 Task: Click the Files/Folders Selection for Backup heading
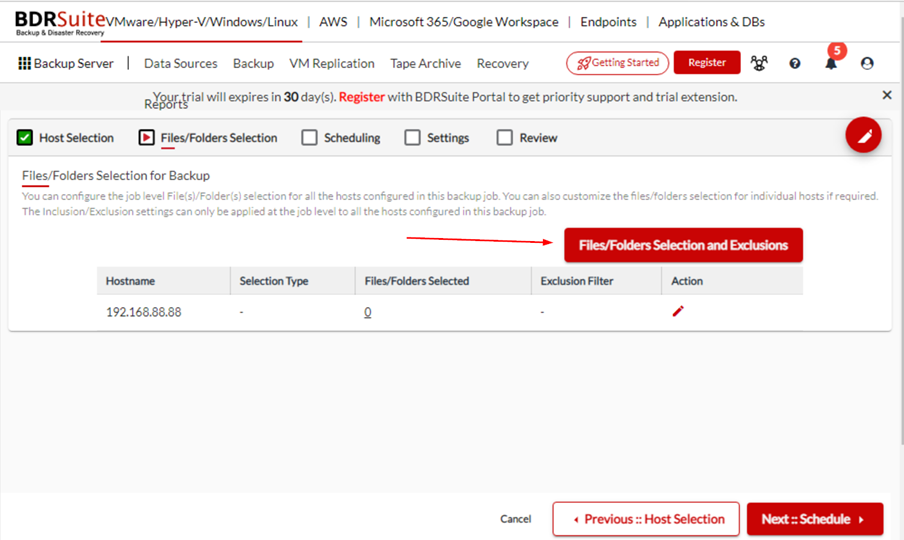coord(116,175)
